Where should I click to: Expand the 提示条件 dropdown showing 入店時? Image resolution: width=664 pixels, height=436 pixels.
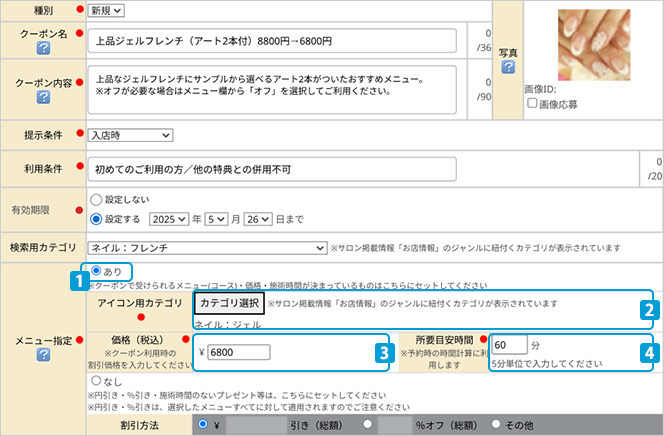[x=130, y=135]
